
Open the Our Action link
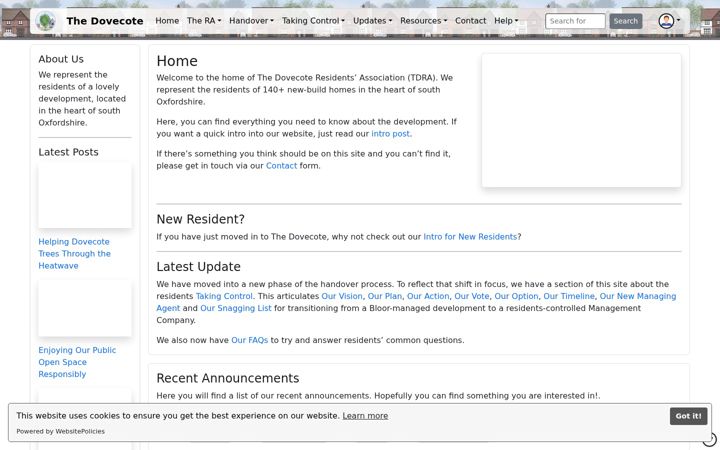428,296
